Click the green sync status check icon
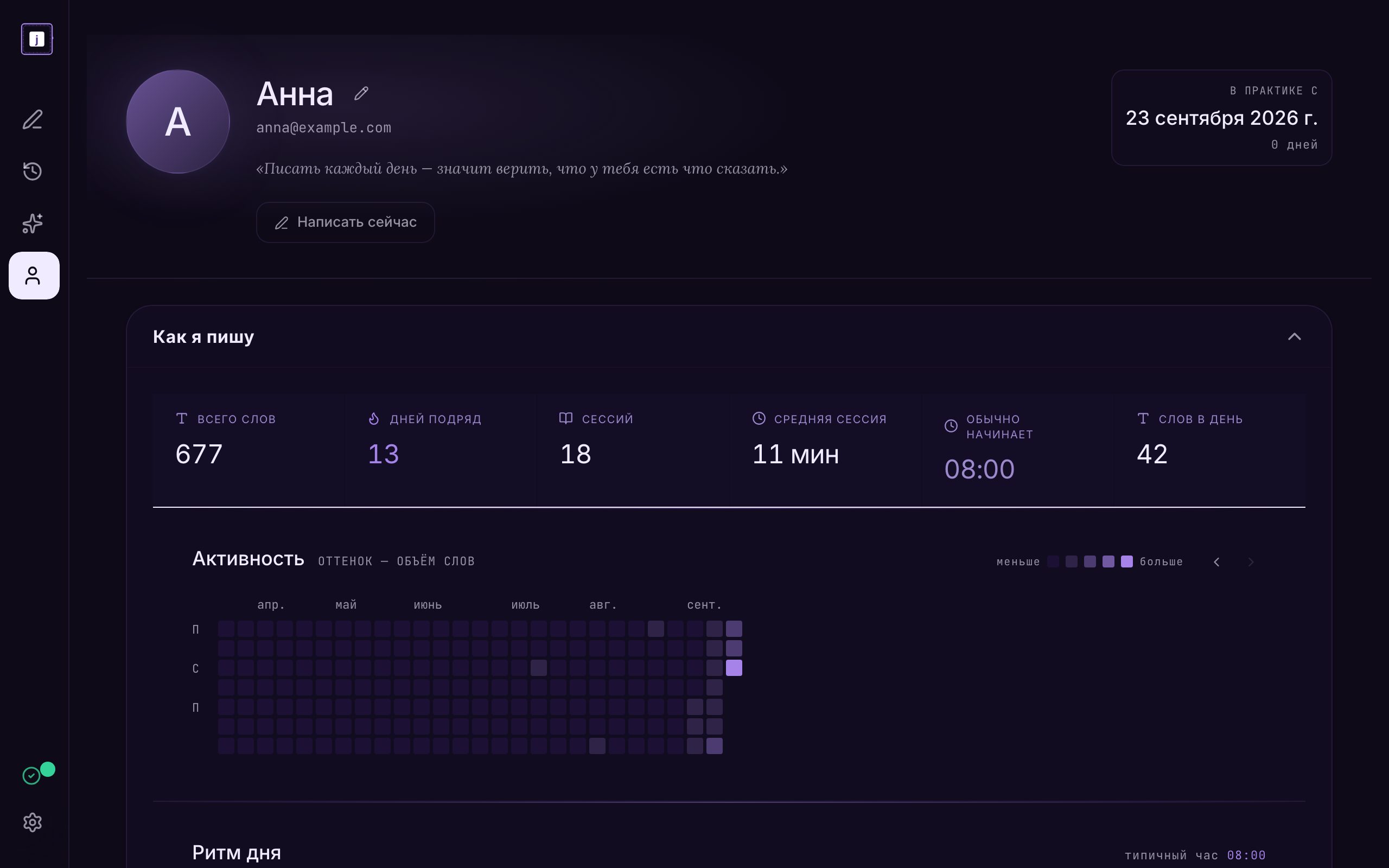Screen dimensions: 1389x868 click(31, 776)
